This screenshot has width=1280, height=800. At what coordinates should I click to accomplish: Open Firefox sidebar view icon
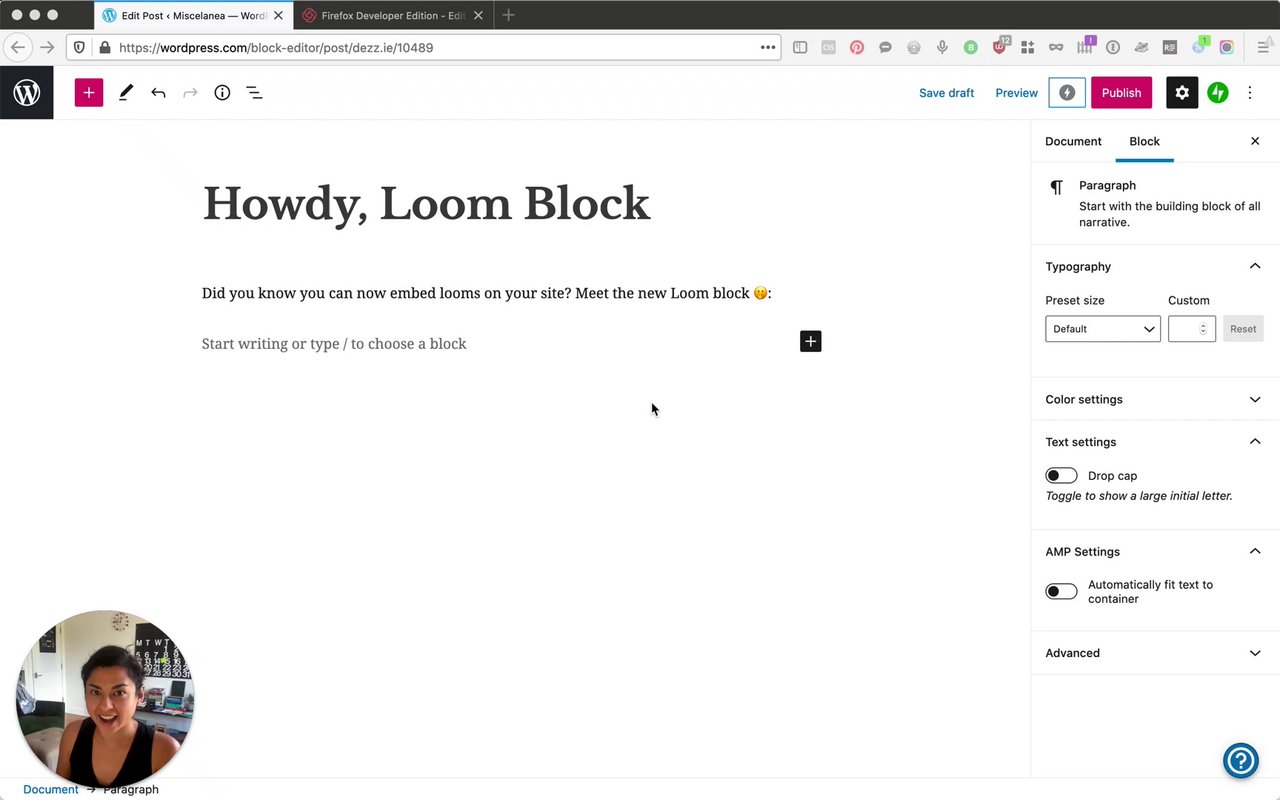pyautogui.click(x=800, y=47)
